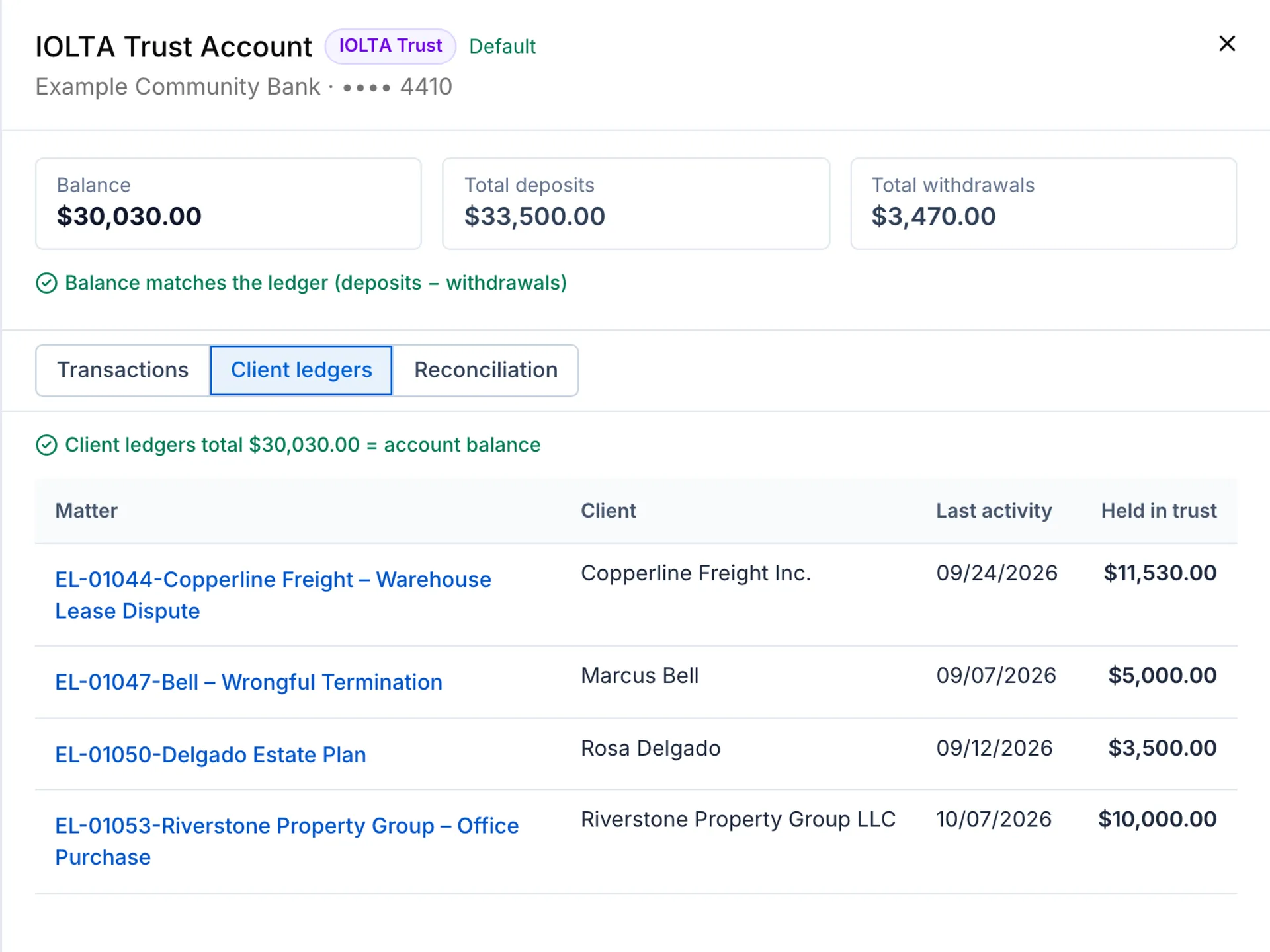Click the green Default label
Image resolution: width=1270 pixels, height=952 pixels.
pyautogui.click(x=502, y=46)
